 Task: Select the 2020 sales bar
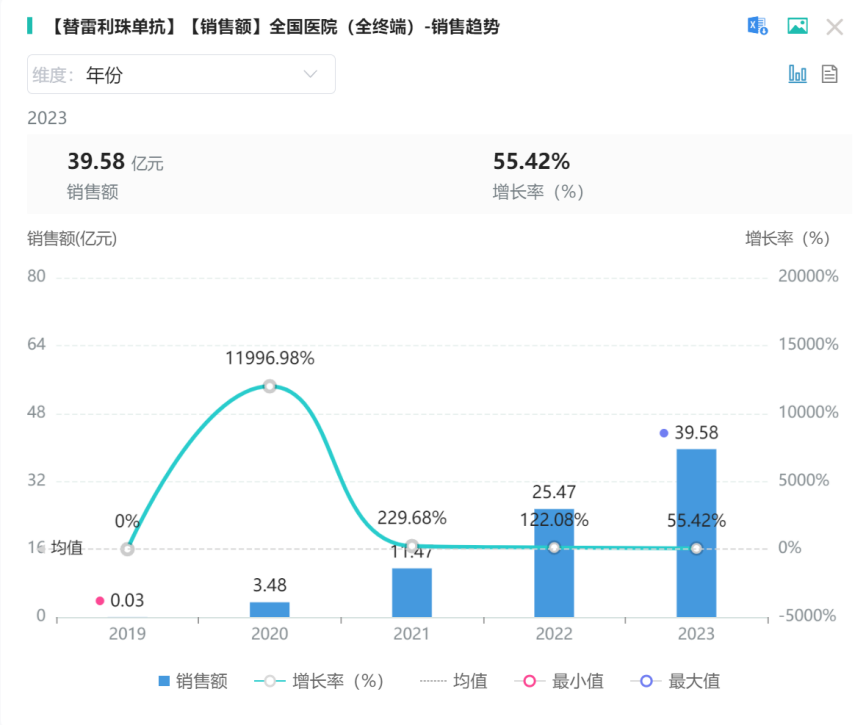tap(269, 609)
